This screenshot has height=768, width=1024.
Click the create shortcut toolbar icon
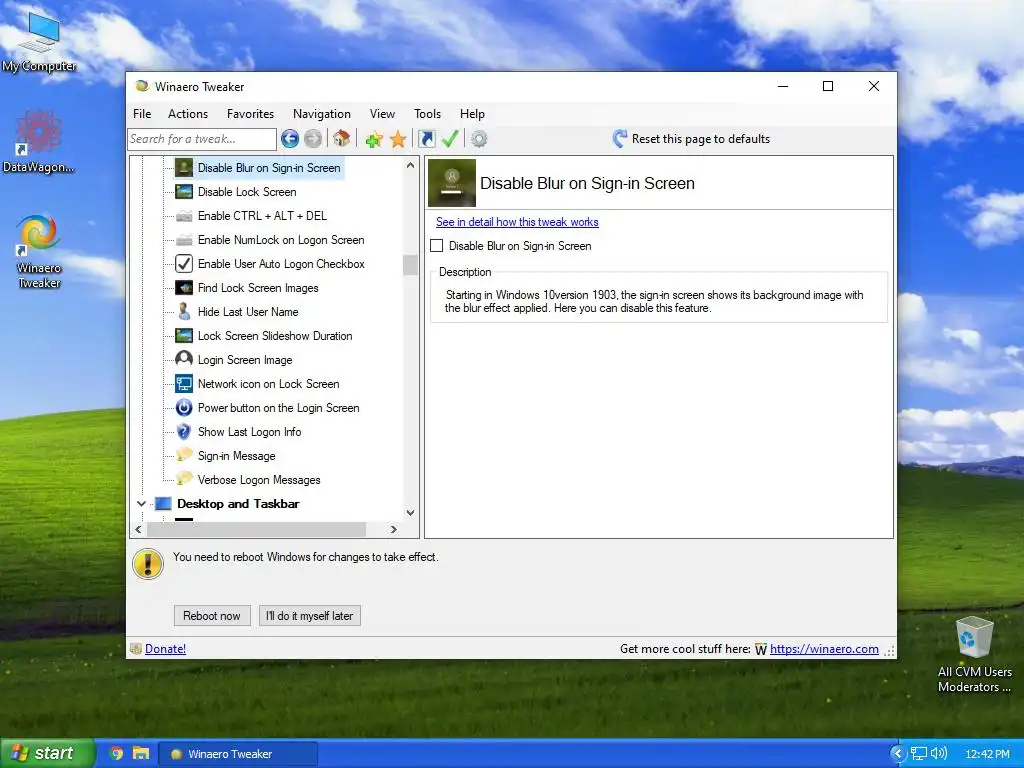[426, 138]
